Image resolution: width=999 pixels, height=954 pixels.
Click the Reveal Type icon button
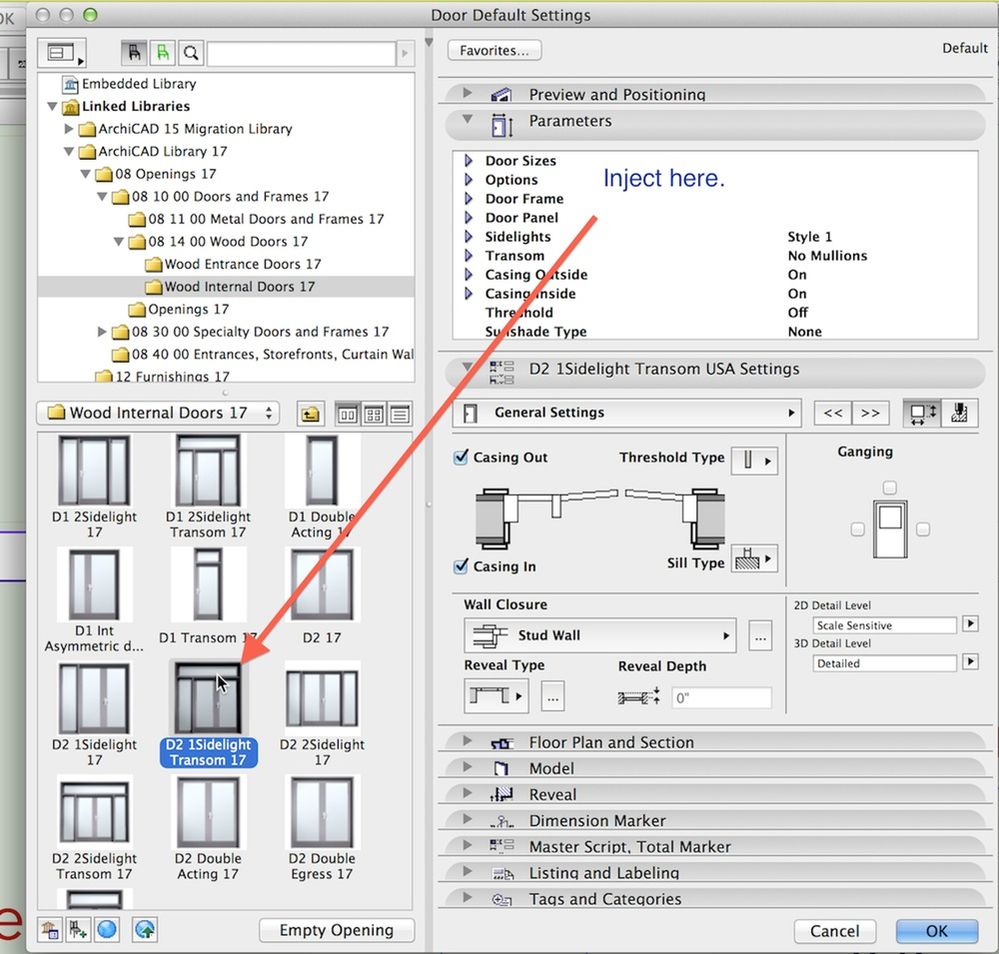[496, 696]
